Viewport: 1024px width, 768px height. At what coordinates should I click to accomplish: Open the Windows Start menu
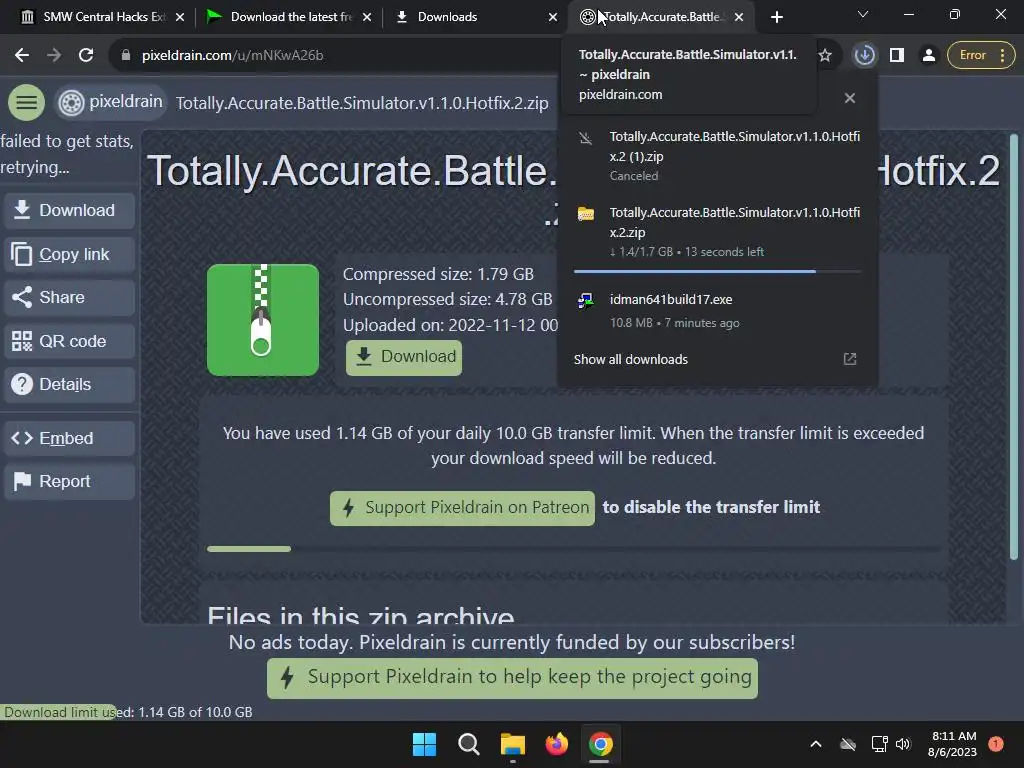click(x=424, y=744)
